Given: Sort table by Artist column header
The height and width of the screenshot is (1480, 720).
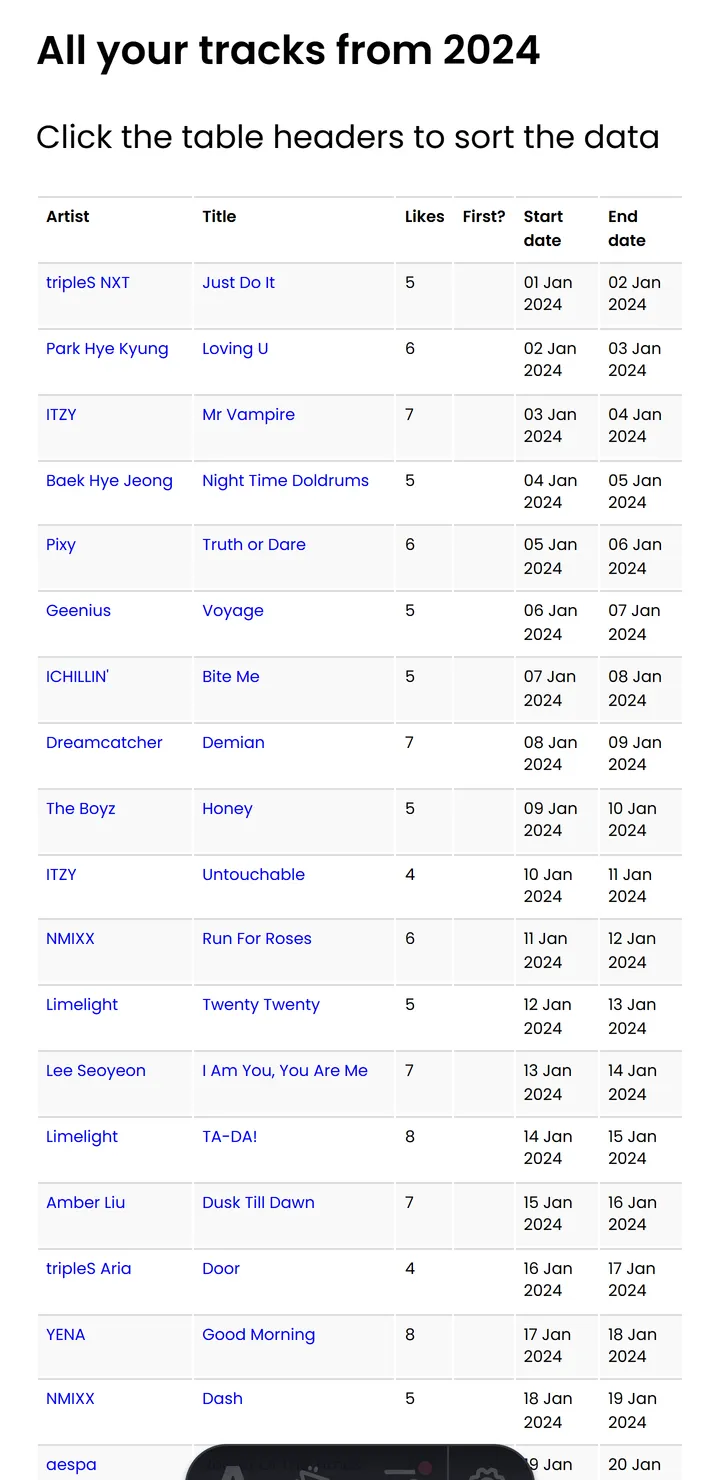Looking at the screenshot, I should tap(68, 216).
